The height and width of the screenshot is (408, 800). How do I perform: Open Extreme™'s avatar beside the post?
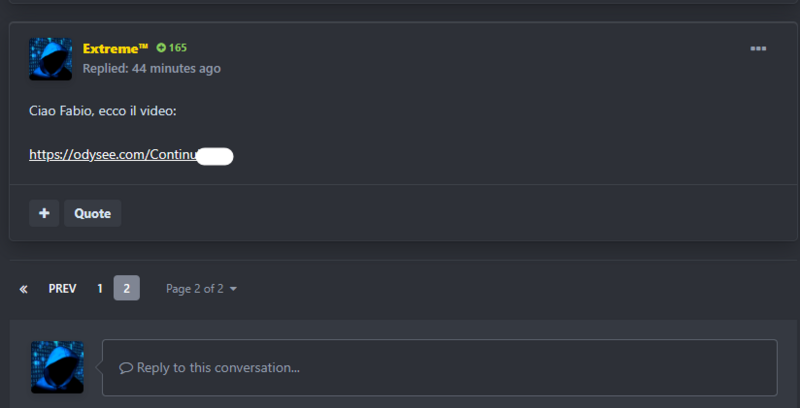51,59
